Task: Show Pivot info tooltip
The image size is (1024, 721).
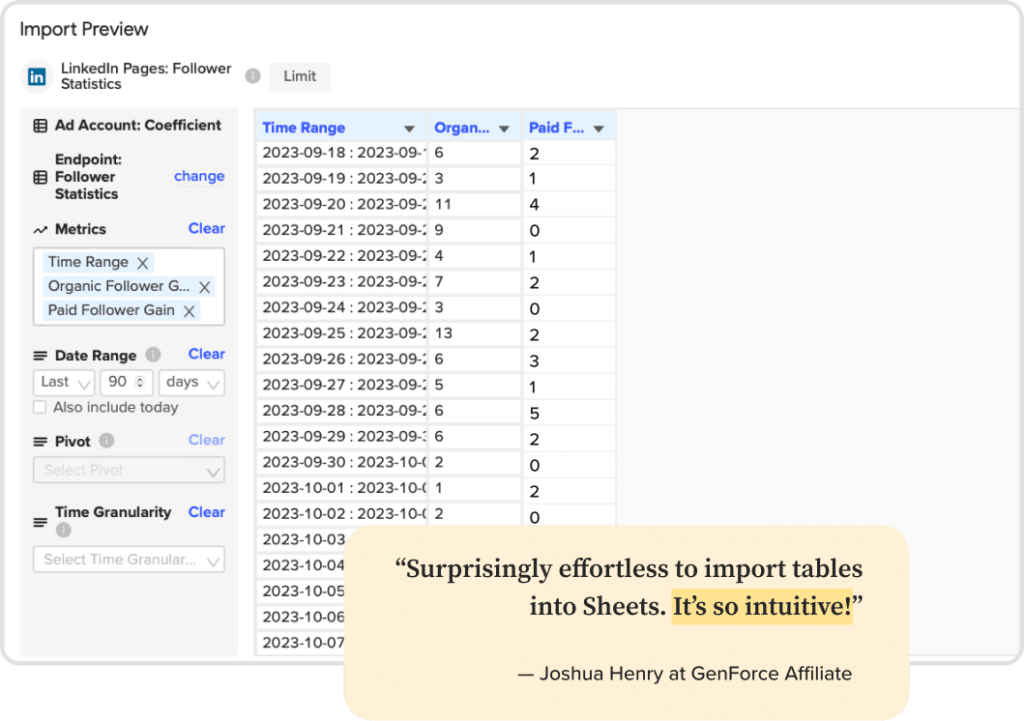Action: [x=106, y=441]
